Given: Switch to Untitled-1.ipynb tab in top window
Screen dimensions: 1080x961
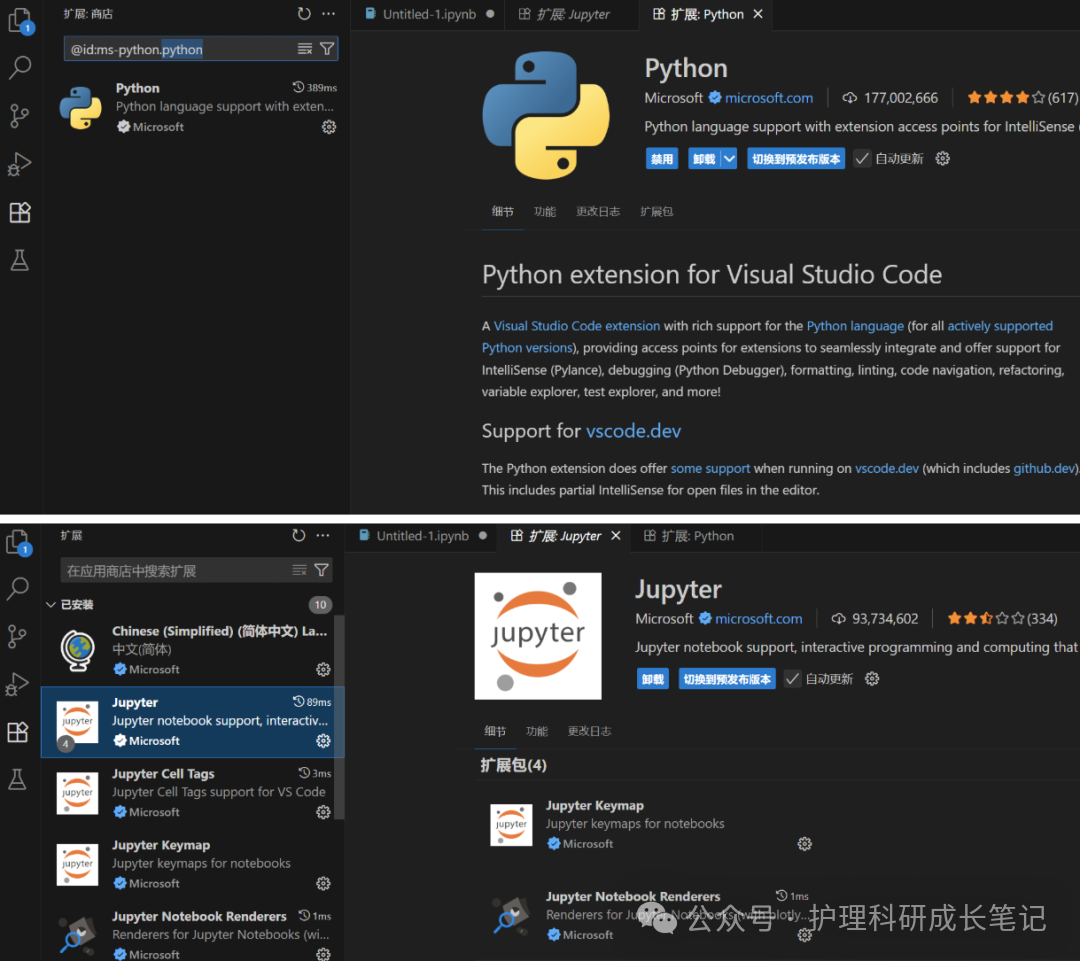Looking at the screenshot, I should click(429, 14).
